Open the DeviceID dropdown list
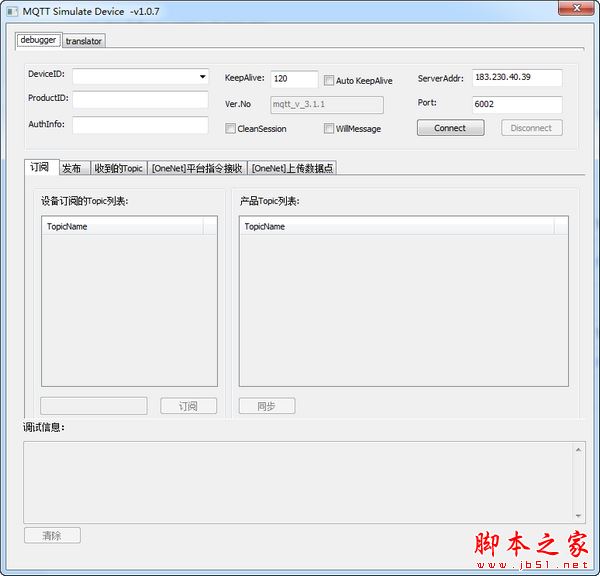The width and height of the screenshot is (600, 576). (203, 77)
